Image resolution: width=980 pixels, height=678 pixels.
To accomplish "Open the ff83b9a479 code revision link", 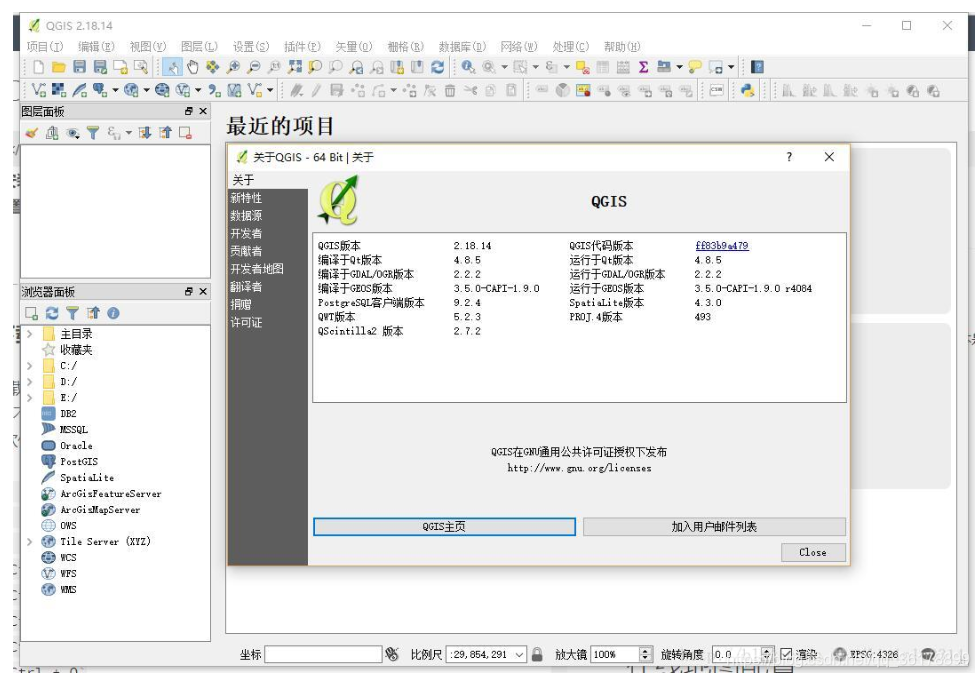I will [721, 246].
